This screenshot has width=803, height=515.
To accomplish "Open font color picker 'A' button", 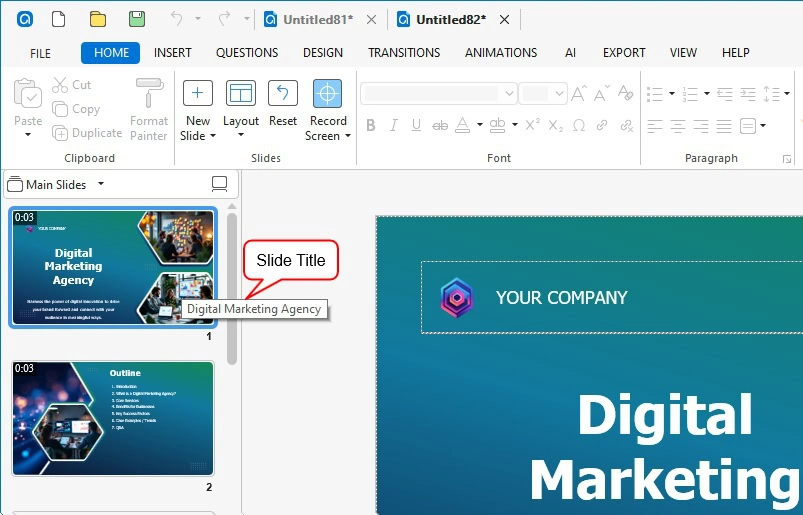I will tap(462, 126).
